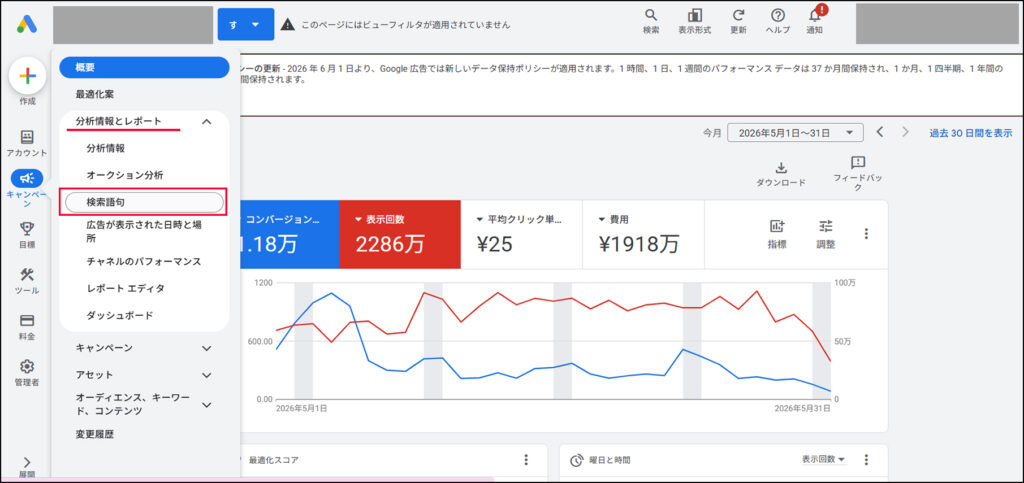Open the 曜日と時間 card three-dot menu
The width and height of the screenshot is (1024, 483).
[x=867, y=460]
